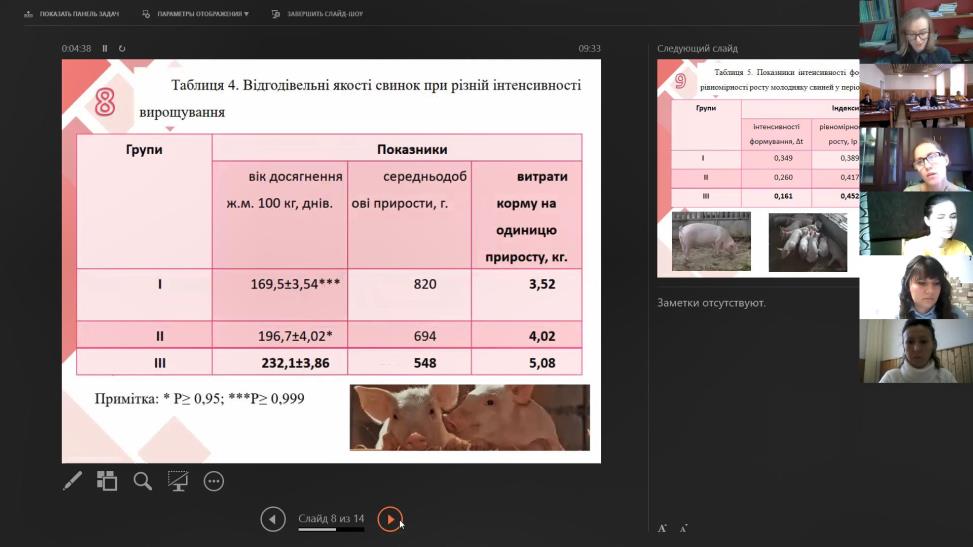The image size is (973, 547).
Task: Expand Параметры отображения dropdown
Action: tap(196, 15)
